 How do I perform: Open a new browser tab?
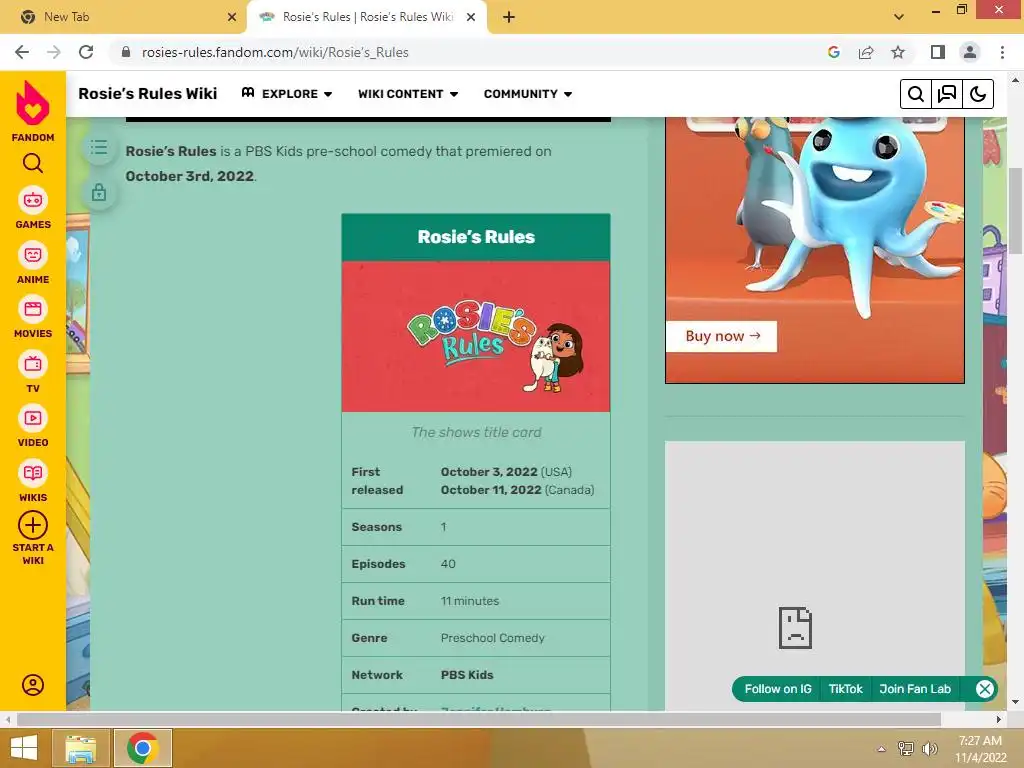509,17
